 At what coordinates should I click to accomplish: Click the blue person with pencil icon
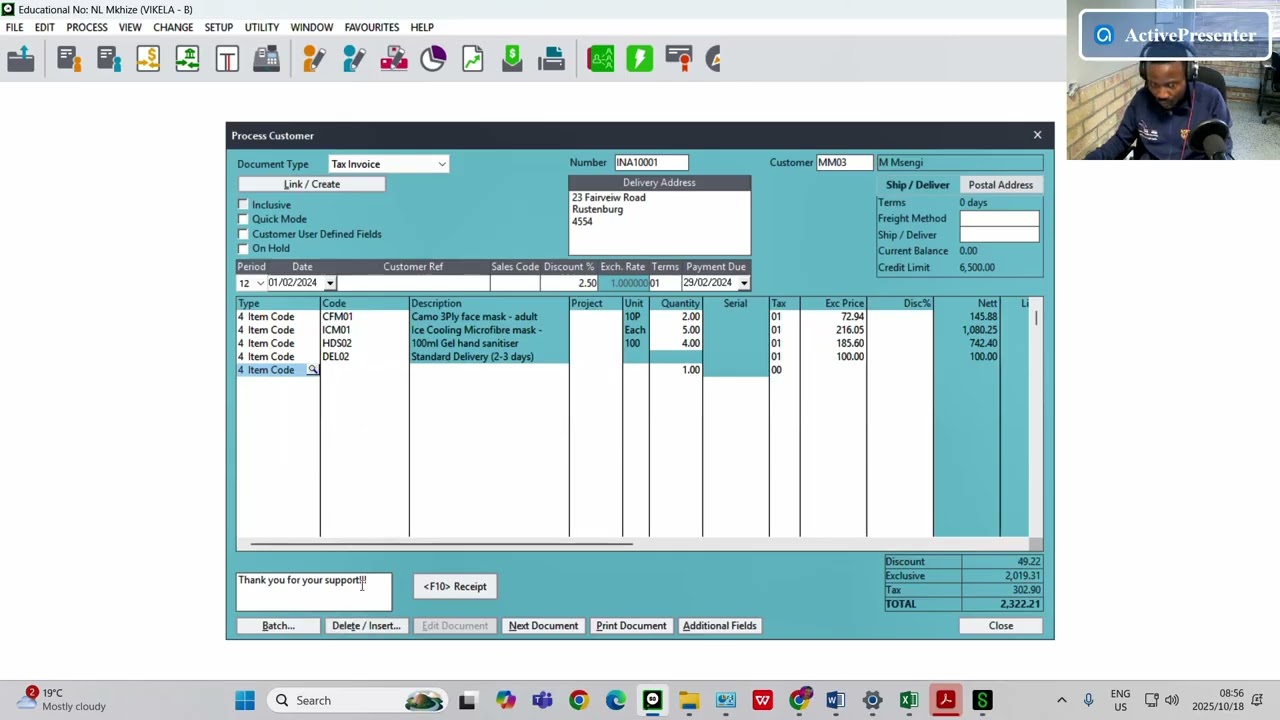[354, 59]
